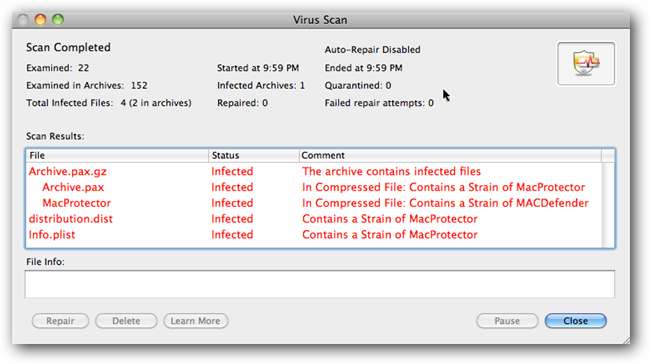Sort results by File column header
The width and height of the screenshot is (650, 364).
(x=117, y=155)
